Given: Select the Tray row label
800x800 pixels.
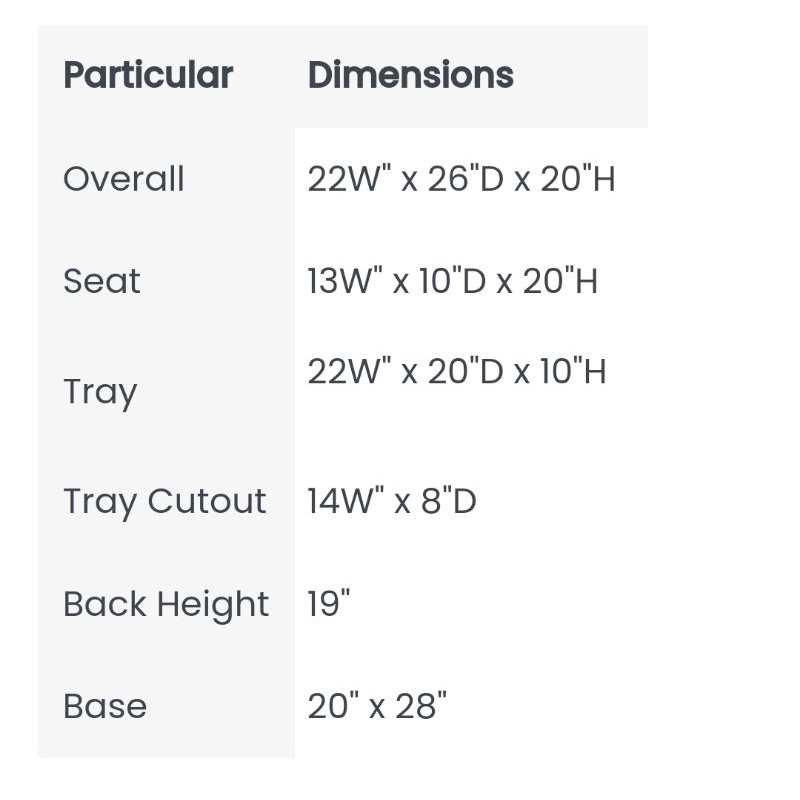Looking at the screenshot, I should tap(99, 391).
